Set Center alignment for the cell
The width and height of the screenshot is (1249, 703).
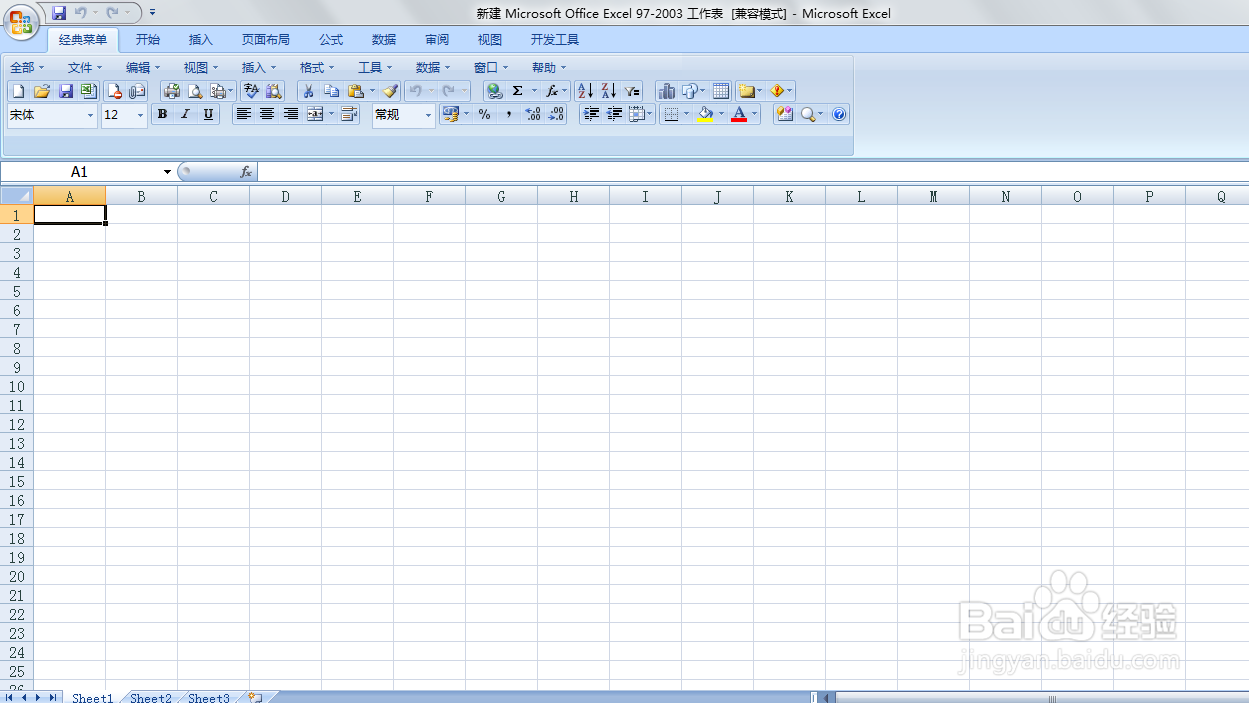[x=267, y=115]
